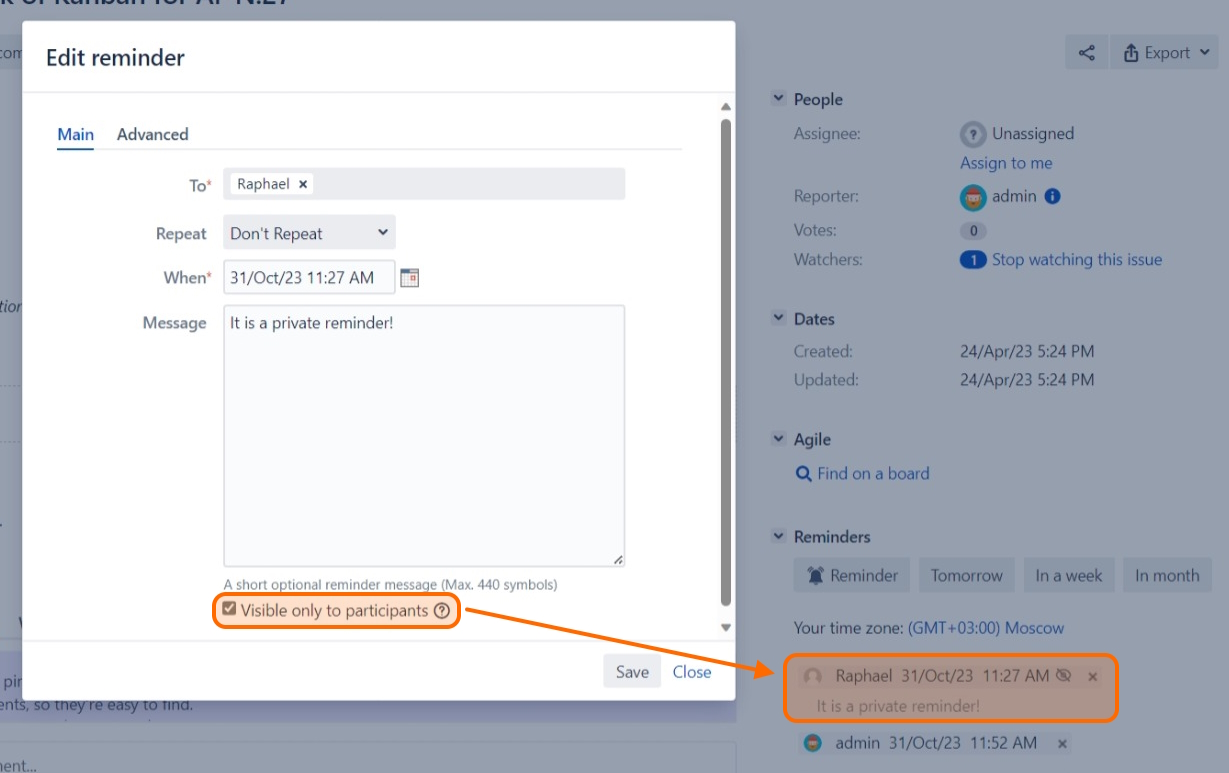
Task: Save the reminder
Action: [631, 672]
